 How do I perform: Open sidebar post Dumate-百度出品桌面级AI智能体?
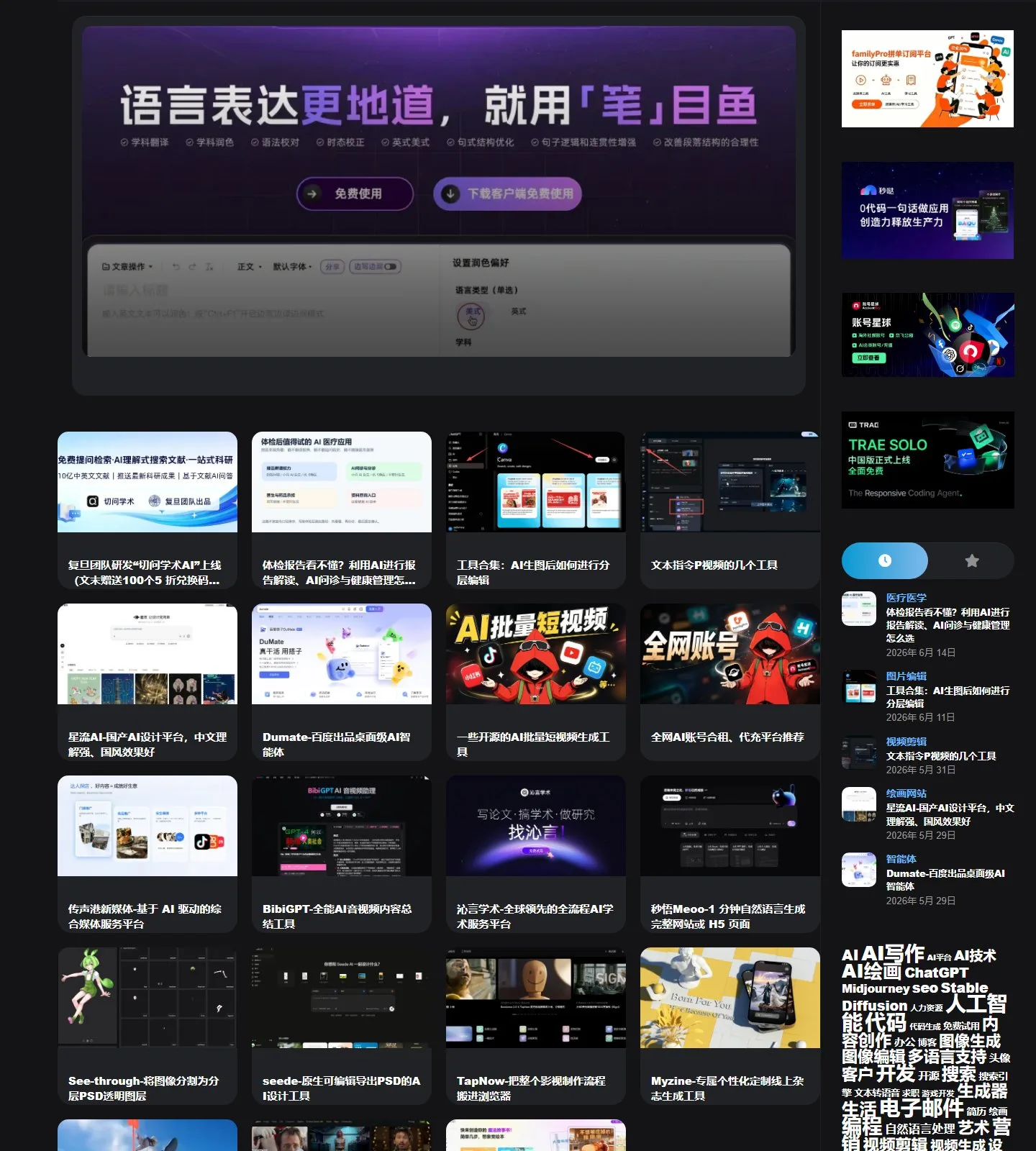946,880
